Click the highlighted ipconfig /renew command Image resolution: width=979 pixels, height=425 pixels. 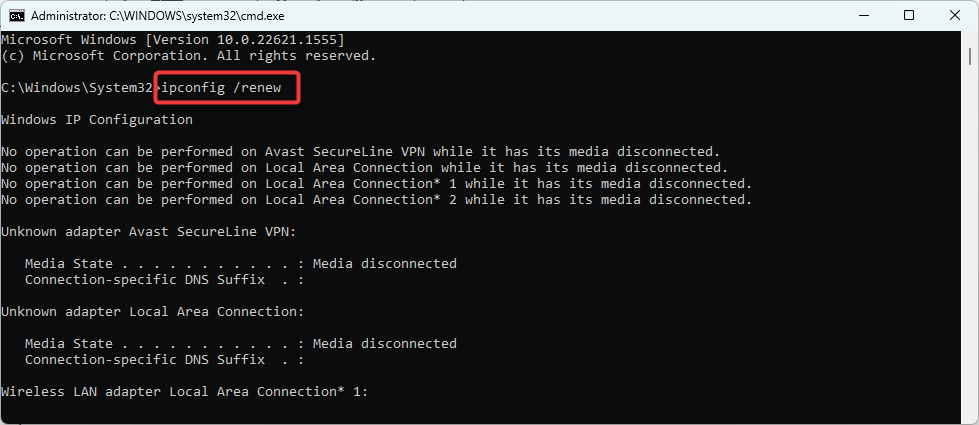228,89
